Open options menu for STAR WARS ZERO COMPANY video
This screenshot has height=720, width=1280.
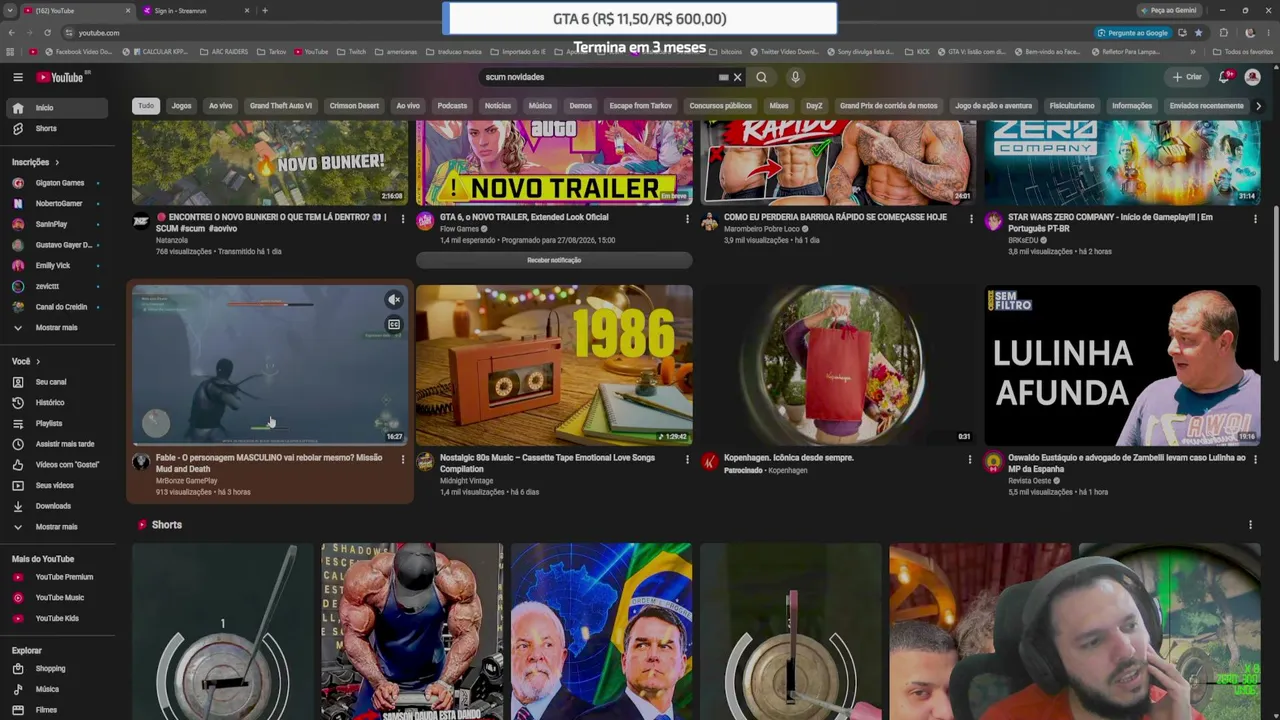(x=1255, y=219)
